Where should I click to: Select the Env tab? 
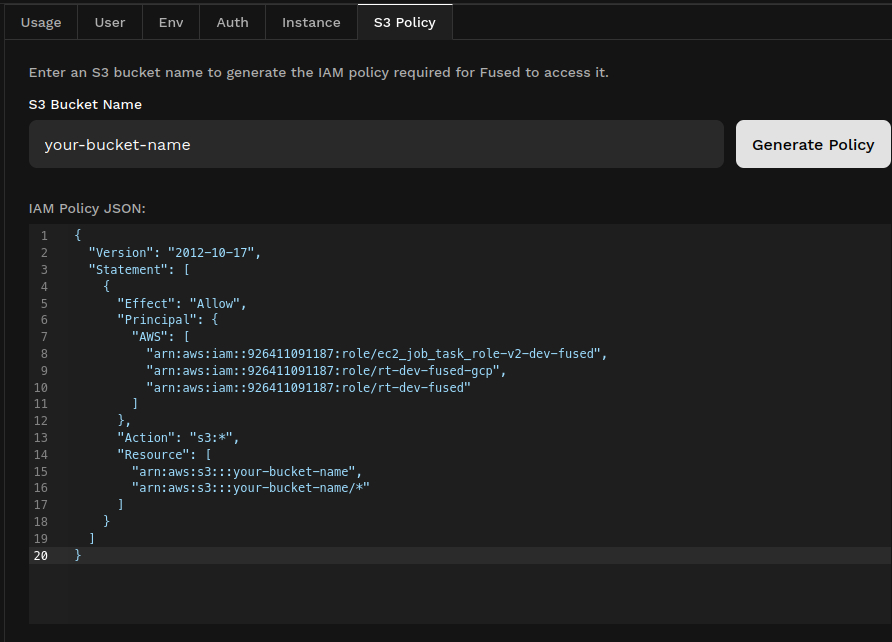coord(171,22)
